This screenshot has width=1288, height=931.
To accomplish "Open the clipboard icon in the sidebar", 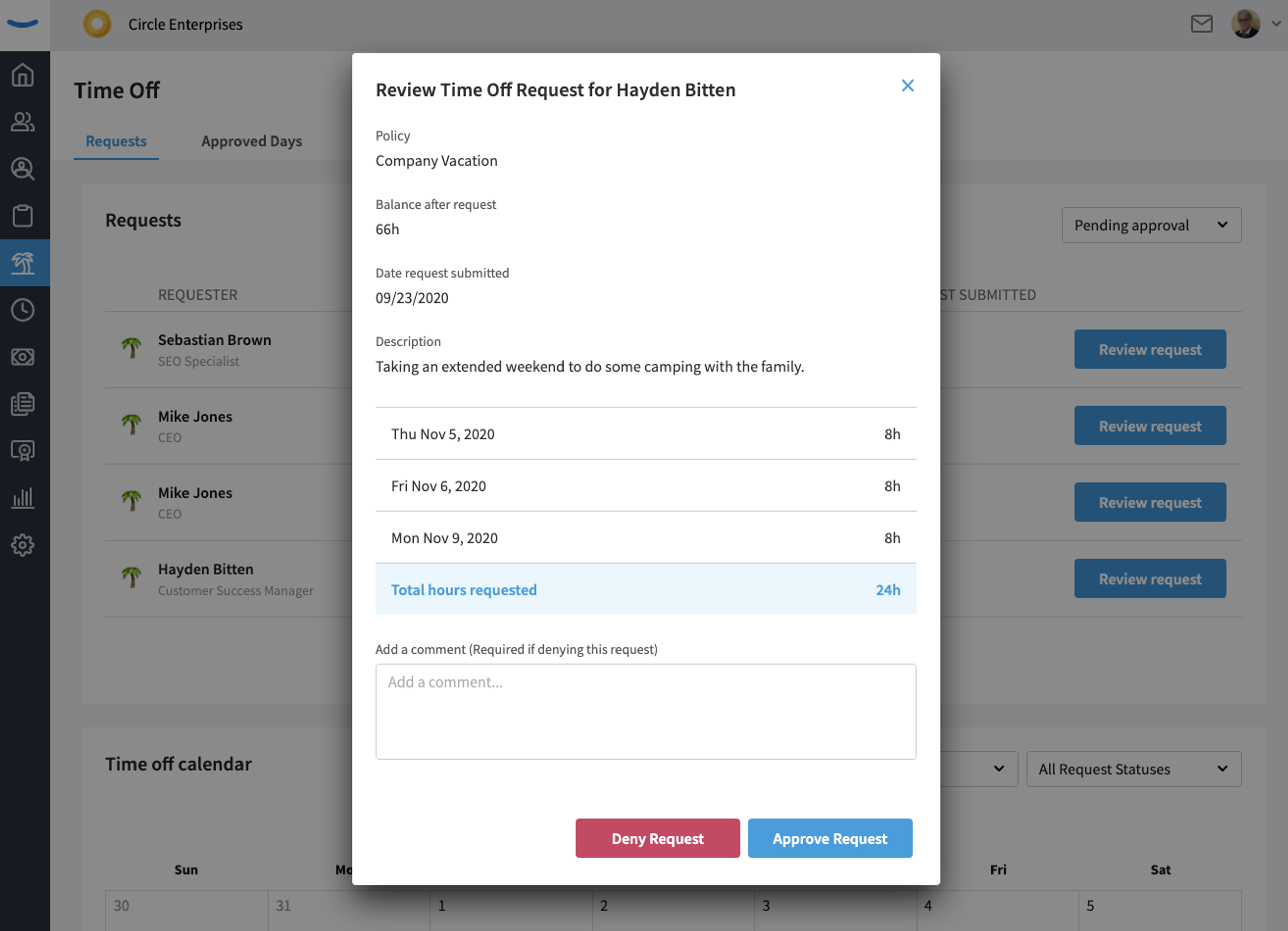I will tap(23, 216).
